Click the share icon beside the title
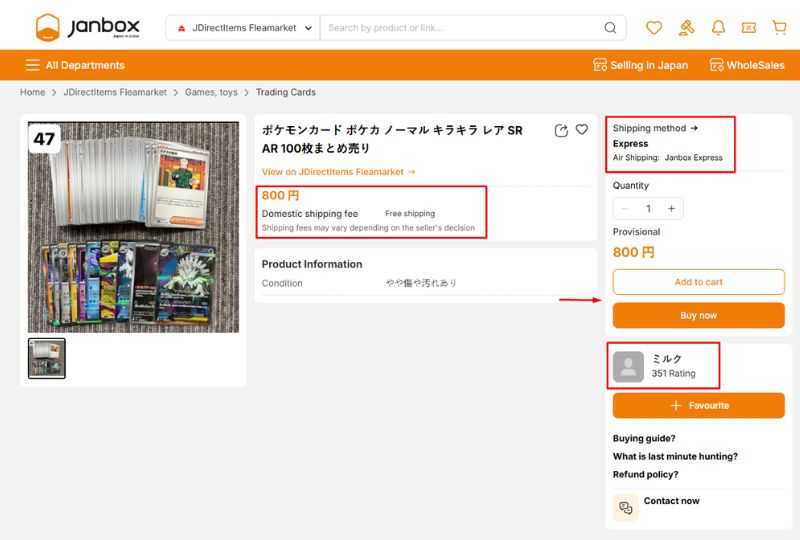This screenshot has height=540, width=800. (x=561, y=131)
